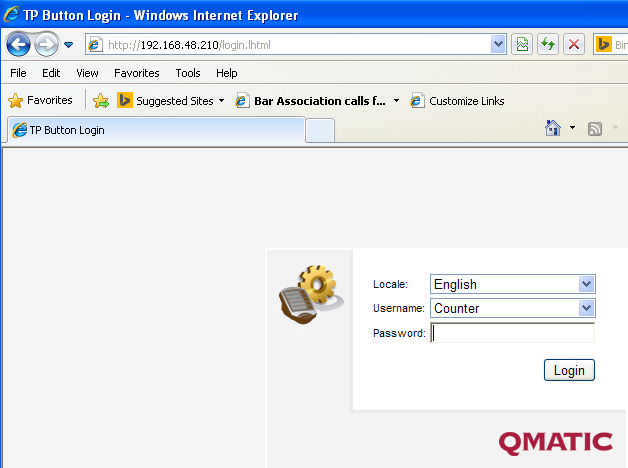Open a new blank tab

(x=320, y=131)
